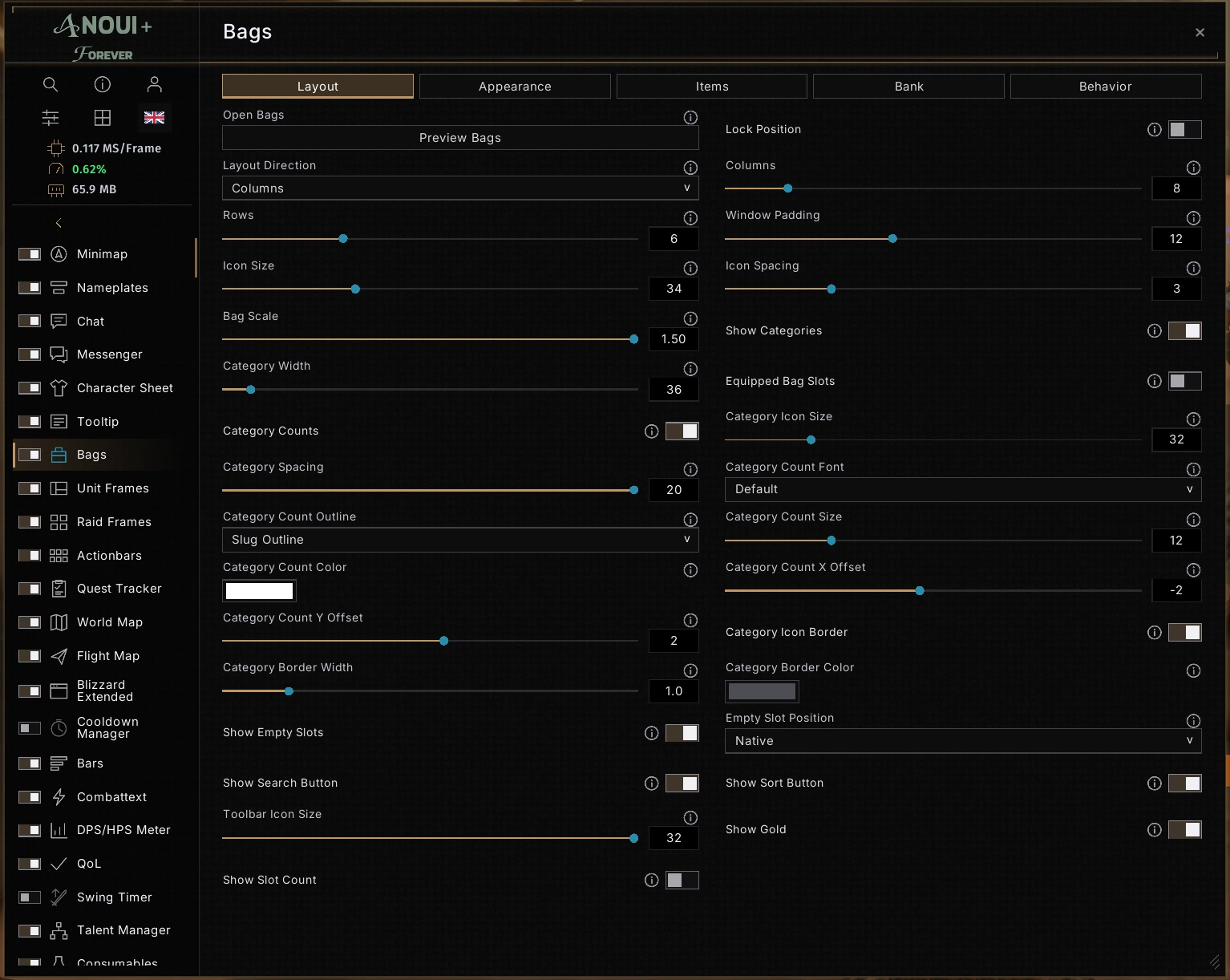The image size is (1230, 980).
Task: Open the Category Count Outline dropdown
Action: [x=460, y=540]
